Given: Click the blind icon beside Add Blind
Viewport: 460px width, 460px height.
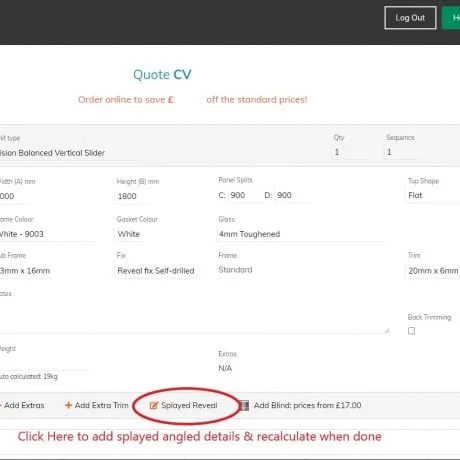Looking at the screenshot, I should (x=245, y=405).
